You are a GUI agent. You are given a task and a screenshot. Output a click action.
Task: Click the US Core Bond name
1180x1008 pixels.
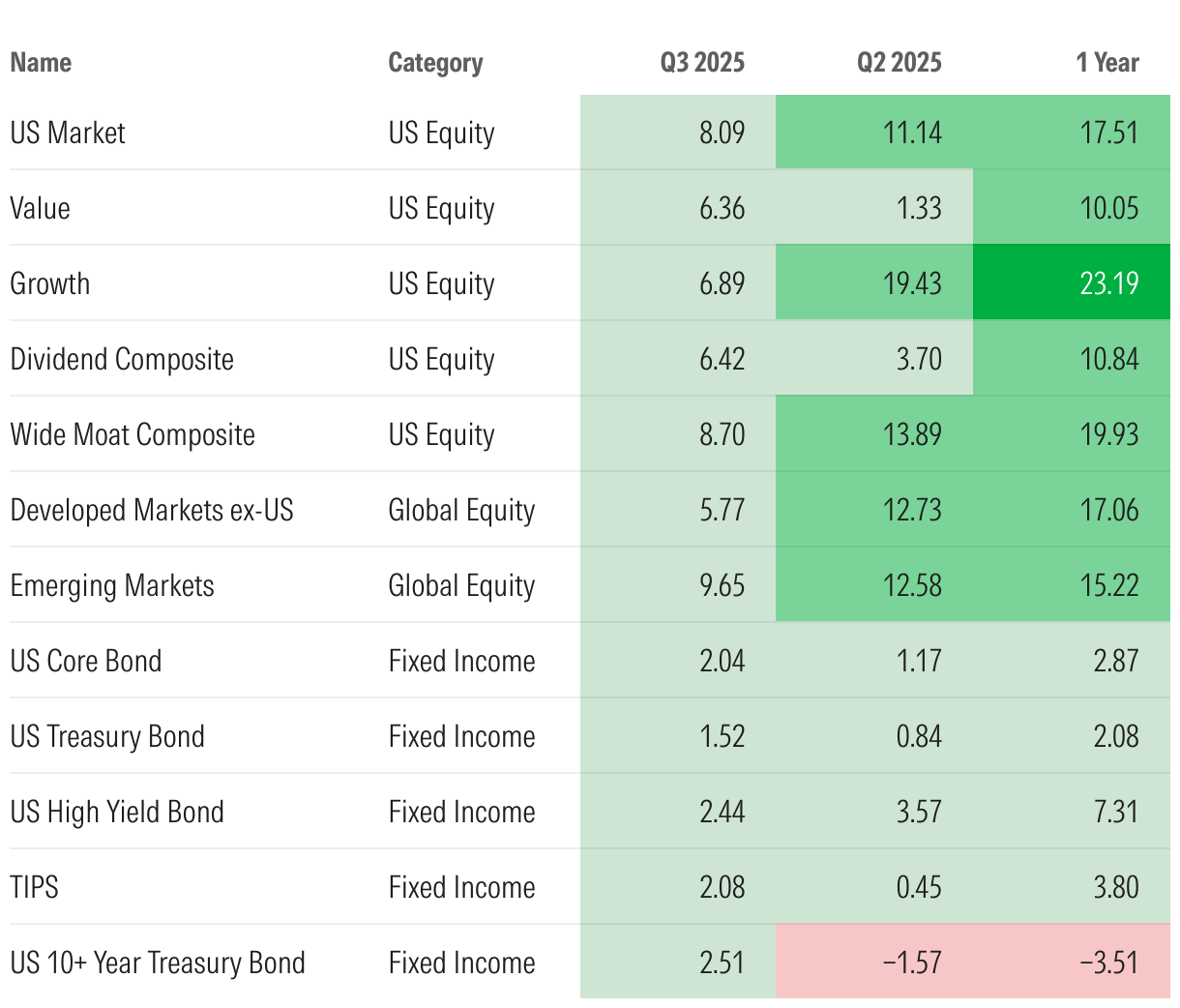[x=86, y=661]
